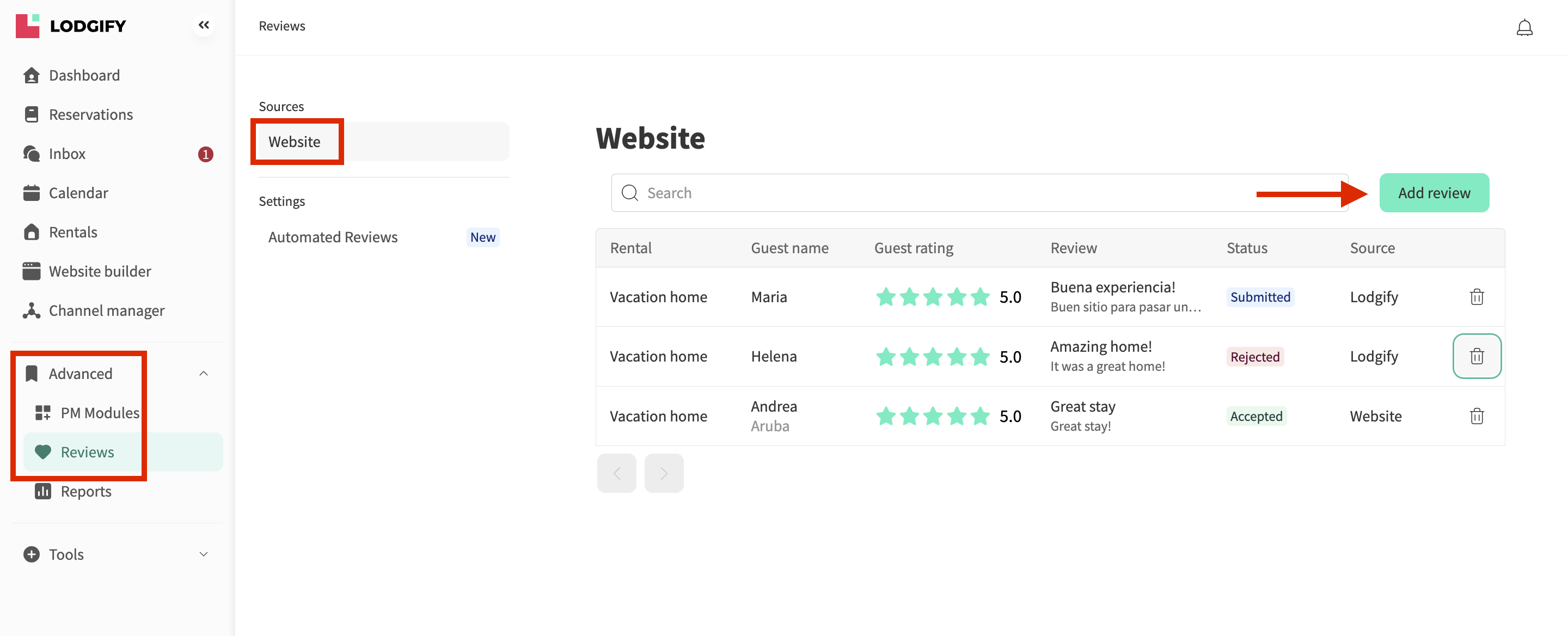Image resolution: width=1568 pixels, height=636 pixels.
Task: Click the notification bell icon
Action: tap(1523, 27)
